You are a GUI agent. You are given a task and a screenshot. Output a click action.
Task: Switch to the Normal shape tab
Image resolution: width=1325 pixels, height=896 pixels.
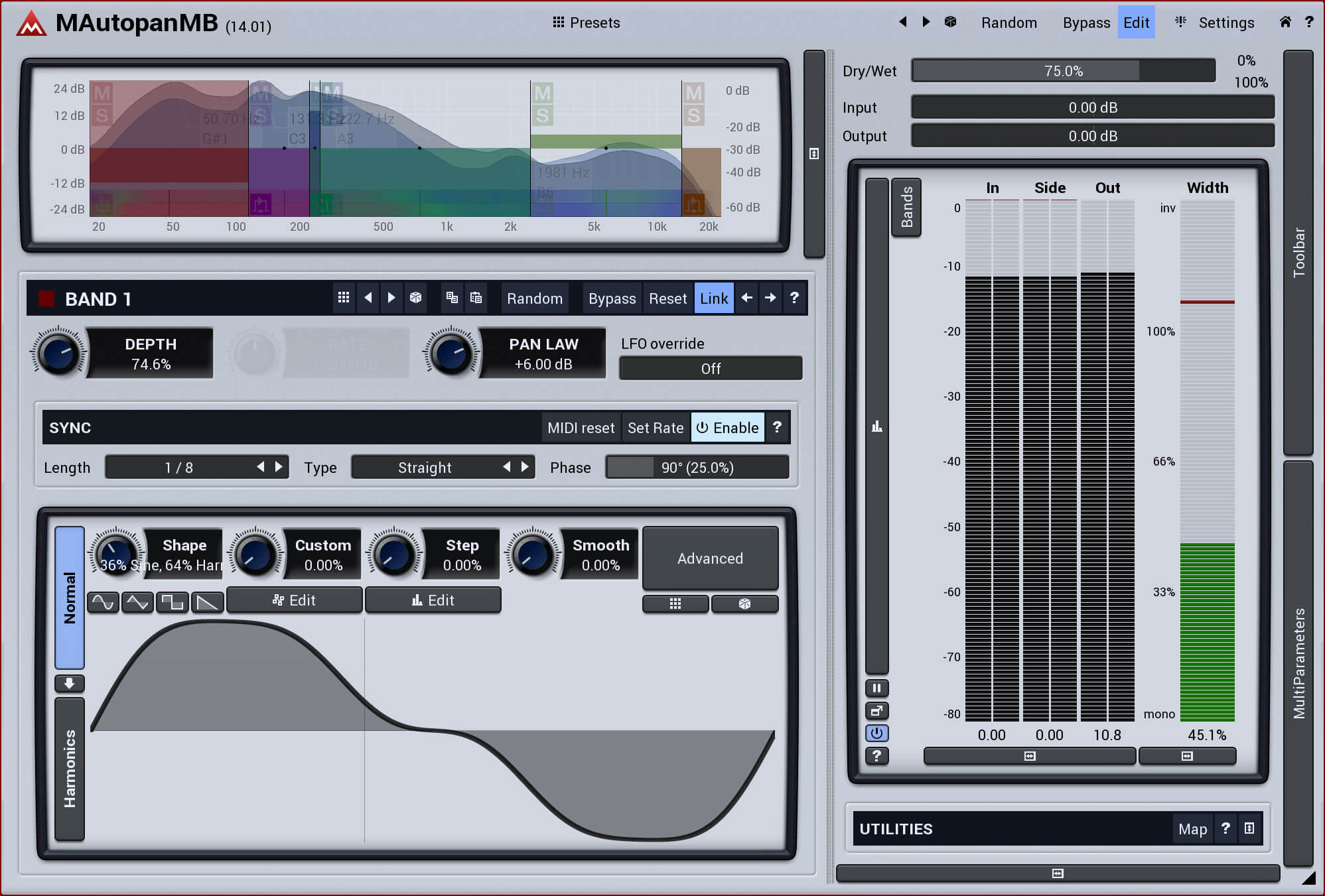[x=69, y=597]
